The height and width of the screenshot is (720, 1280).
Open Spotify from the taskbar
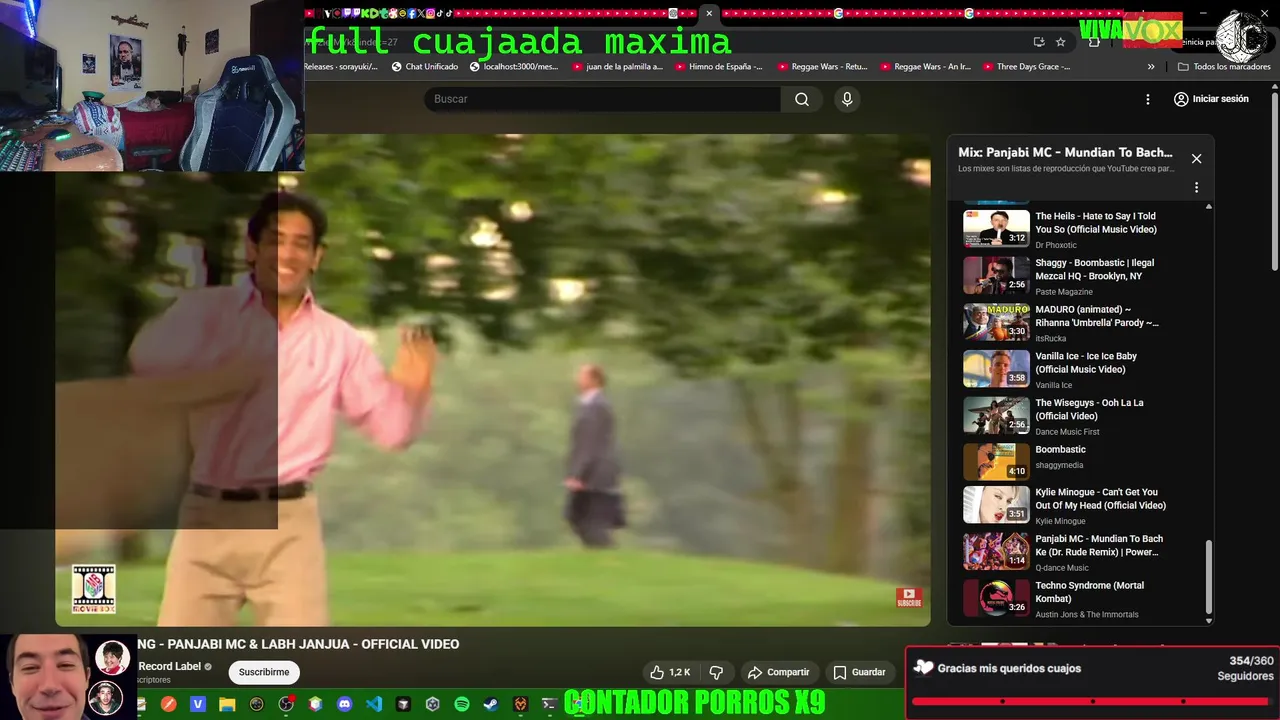[461, 704]
